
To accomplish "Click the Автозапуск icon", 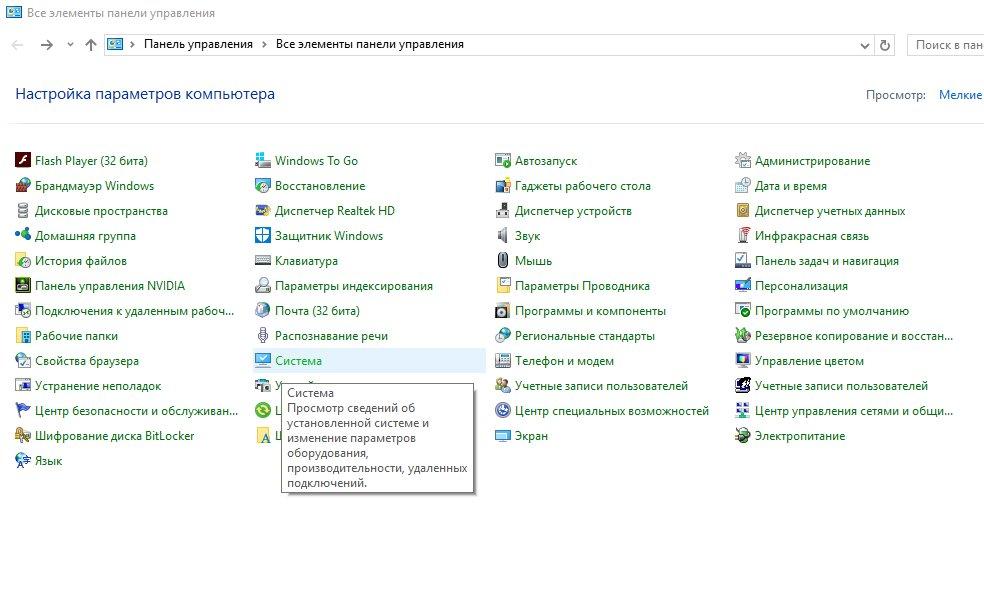I will tap(503, 160).
